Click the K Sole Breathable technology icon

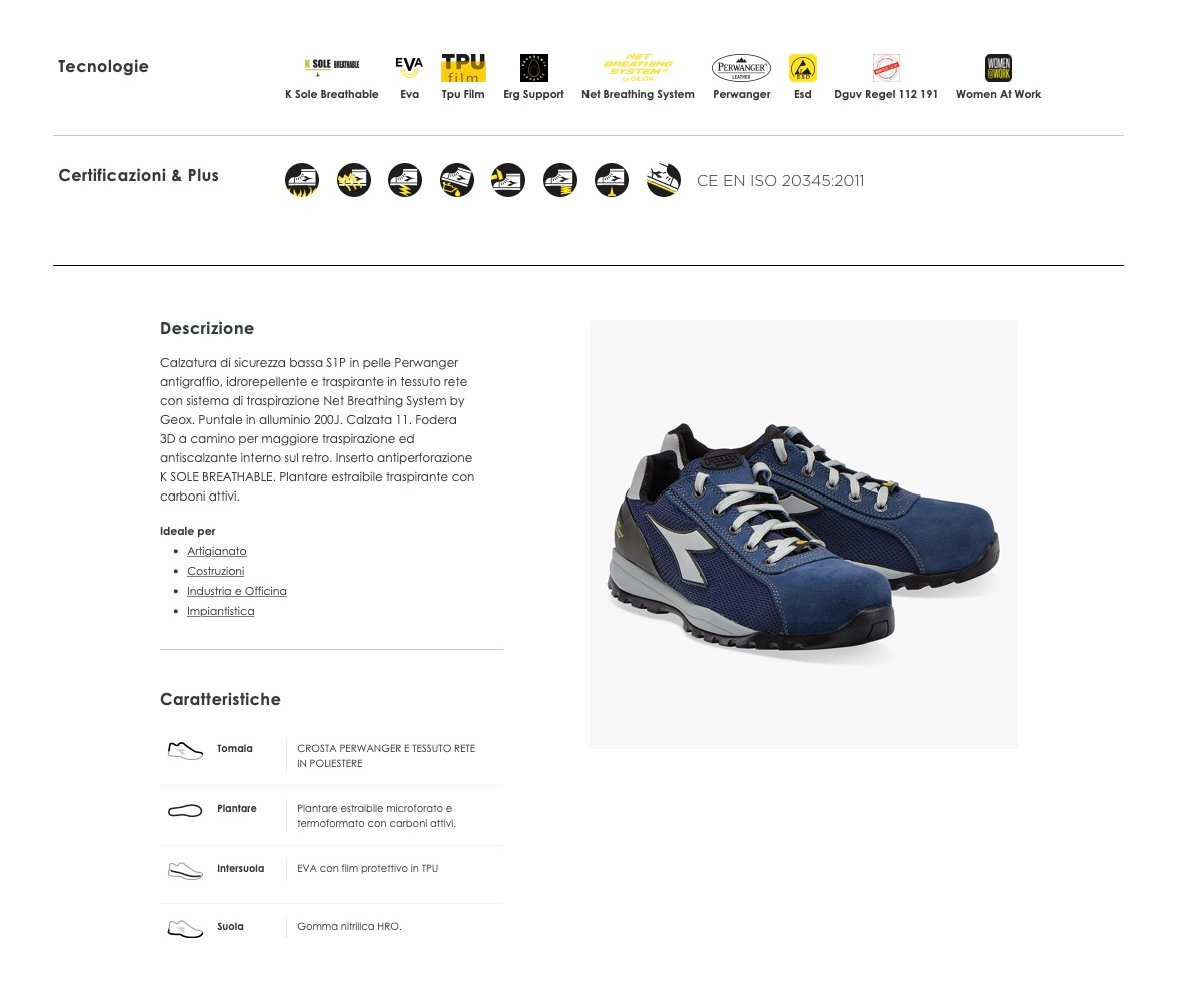coord(331,66)
